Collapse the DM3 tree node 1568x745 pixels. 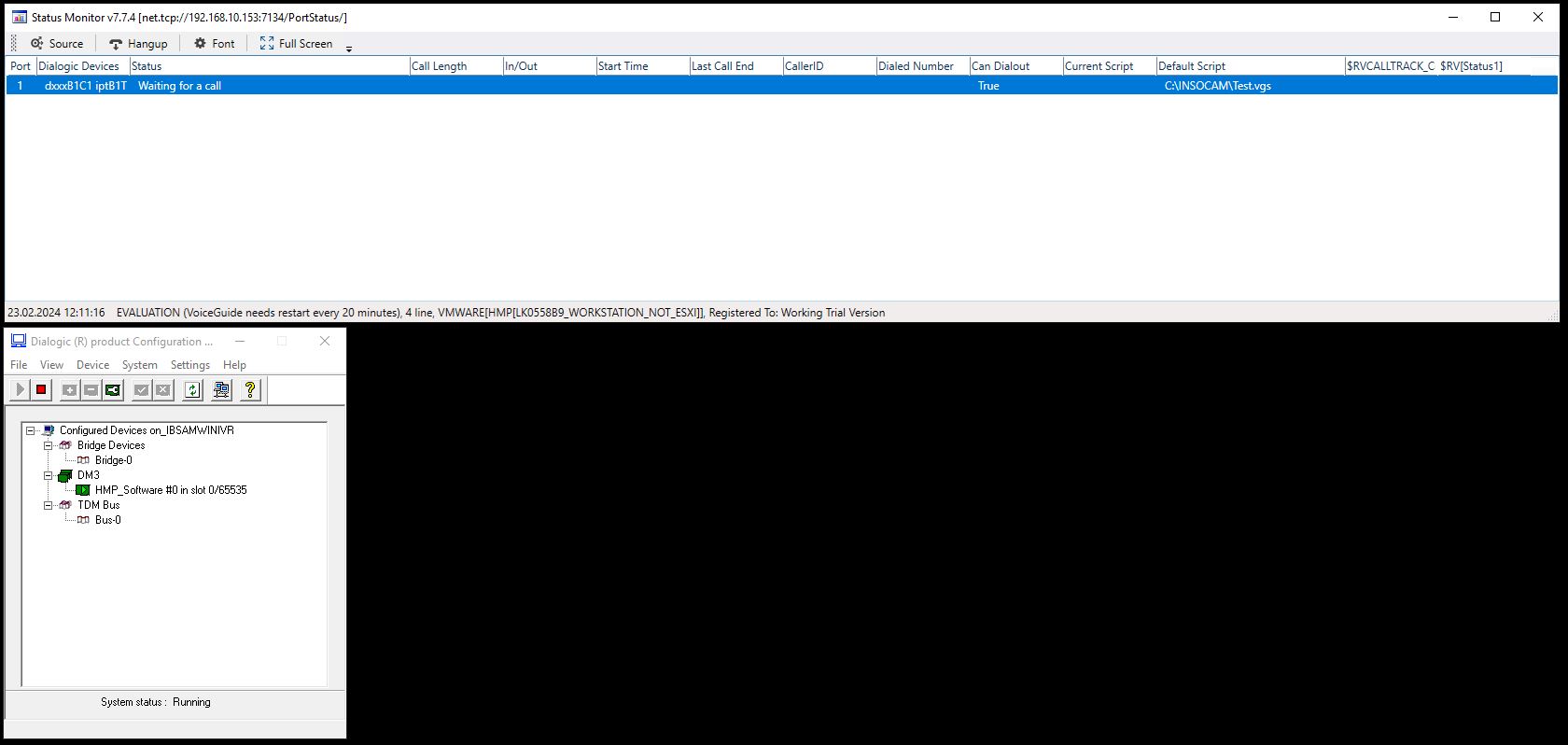49,475
